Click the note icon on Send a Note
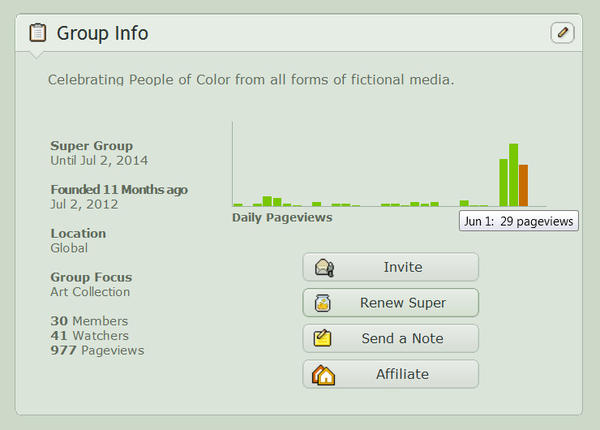The height and width of the screenshot is (430, 600). click(x=324, y=339)
